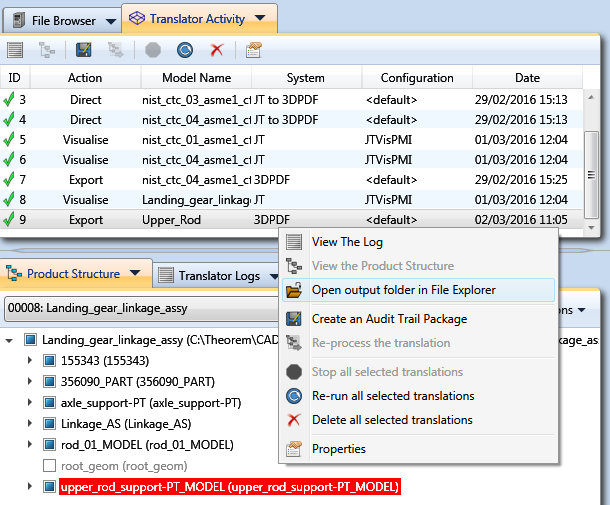Viewport: 610px width, 505px height.
Task: Click the green check status for row 5
Action: (9, 139)
